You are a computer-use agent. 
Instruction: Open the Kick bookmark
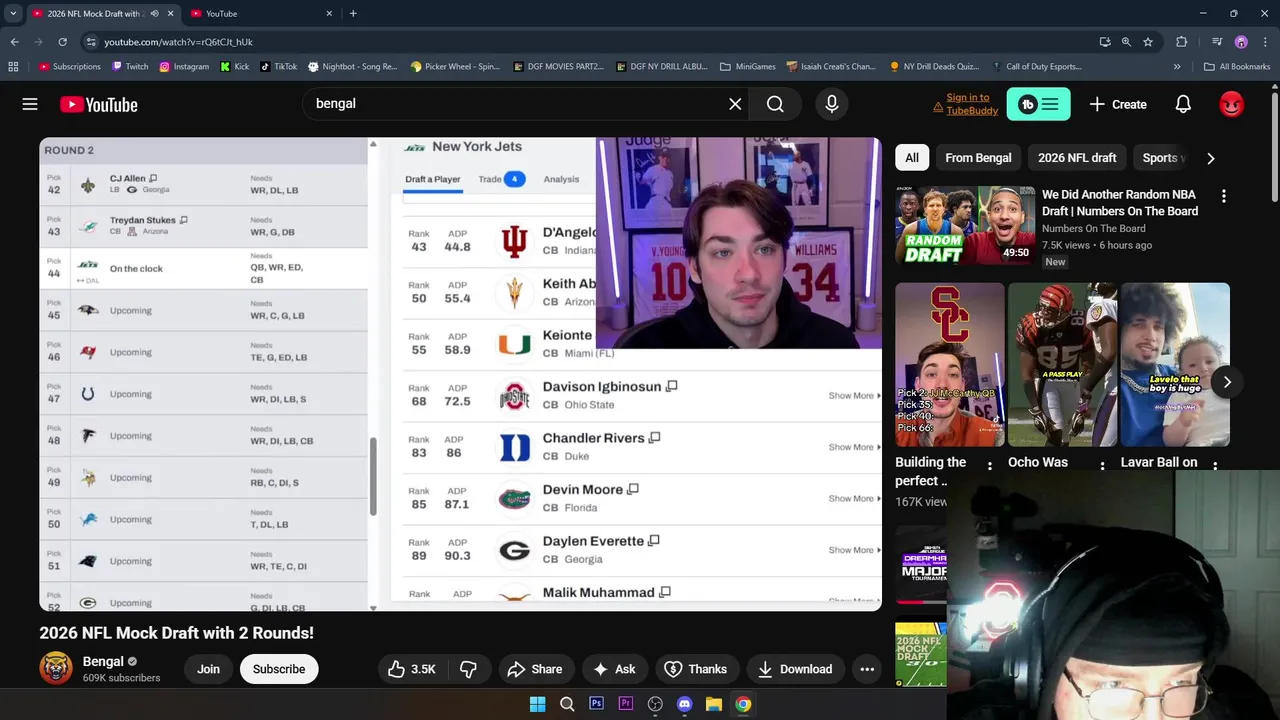234,67
